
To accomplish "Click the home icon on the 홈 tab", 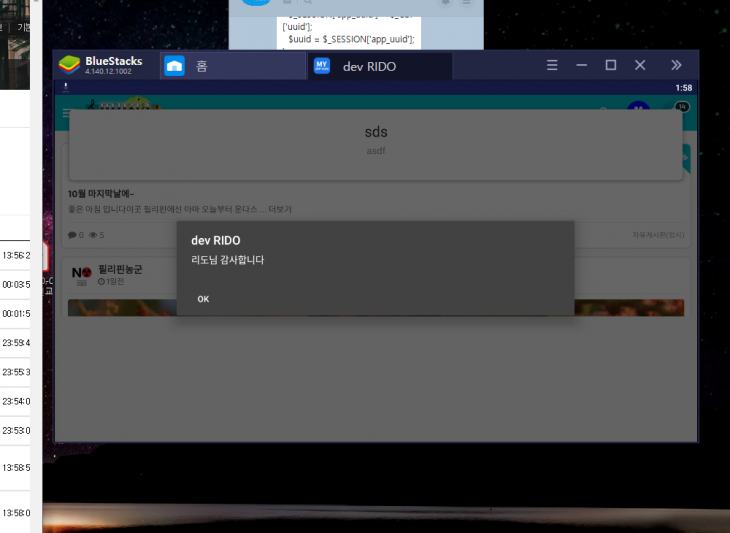I will 175,66.
